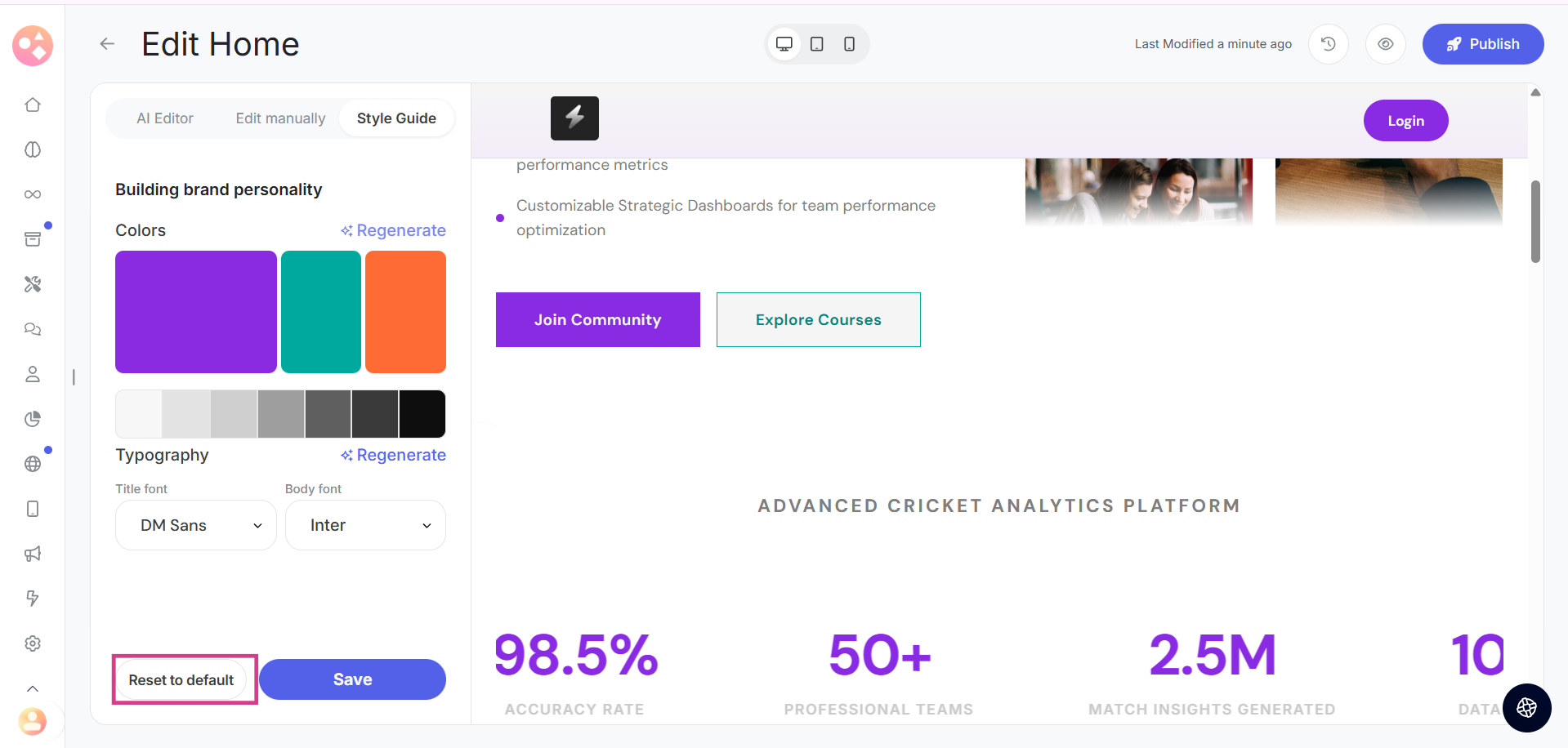
Task: Click the back arrow beside Edit Home
Action: (107, 44)
